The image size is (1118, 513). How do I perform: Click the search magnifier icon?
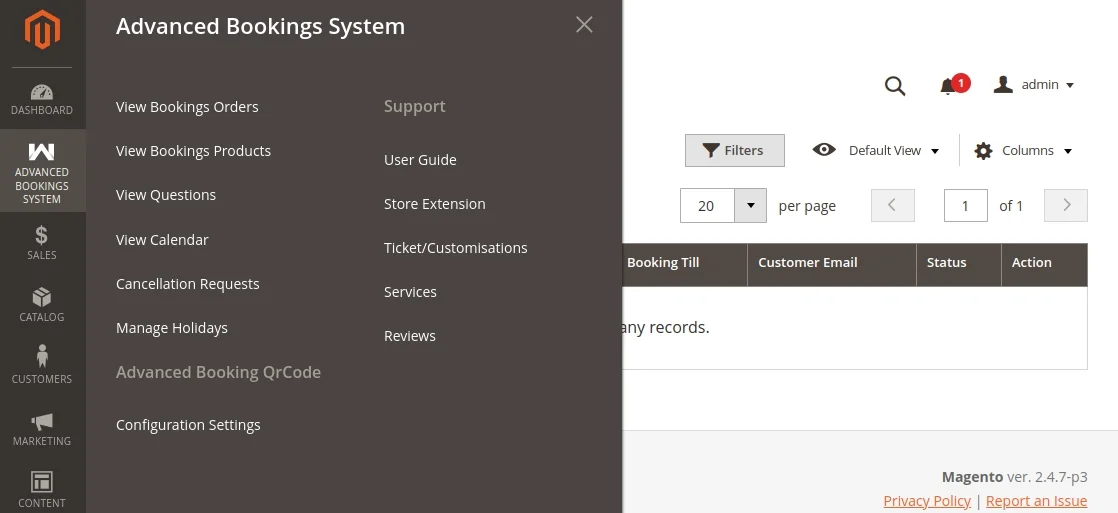point(895,86)
